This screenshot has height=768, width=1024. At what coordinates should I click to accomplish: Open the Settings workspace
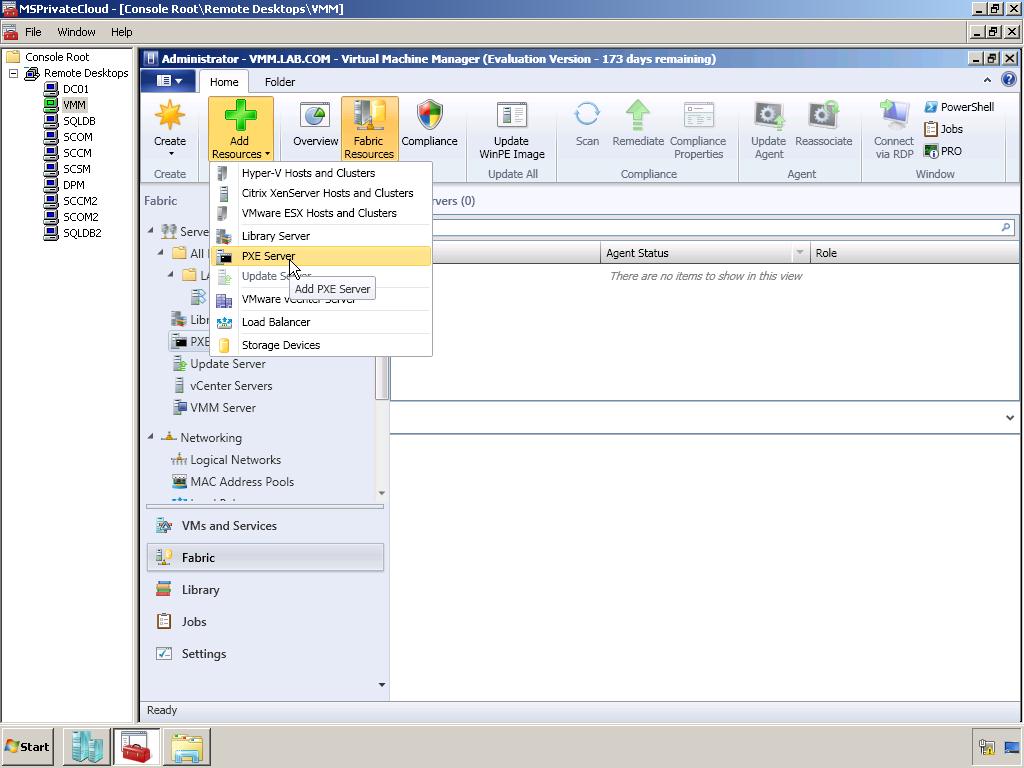click(x=265, y=654)
